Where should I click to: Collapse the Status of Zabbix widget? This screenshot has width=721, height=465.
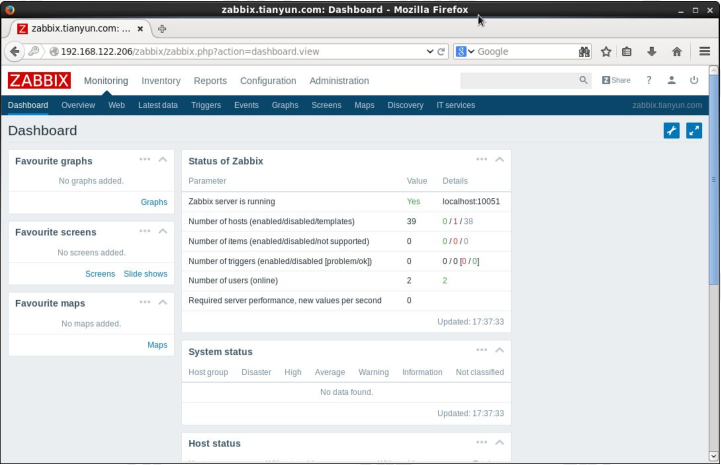(499, 160)
